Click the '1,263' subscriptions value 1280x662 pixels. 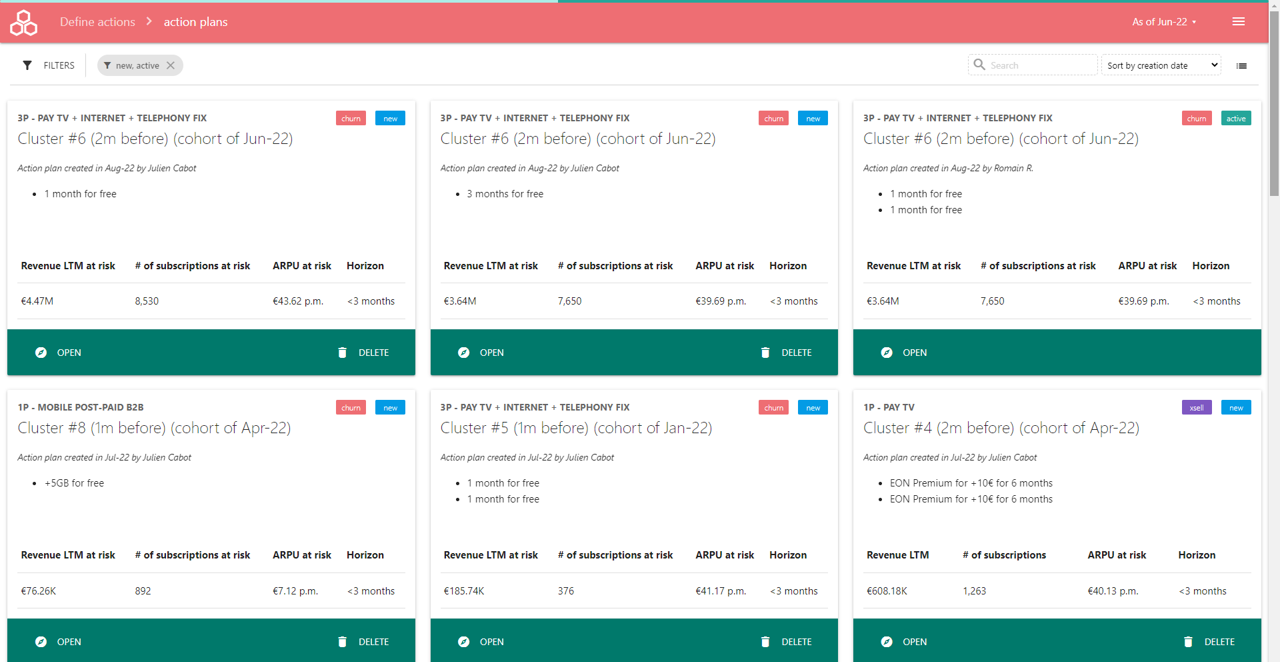974,591
